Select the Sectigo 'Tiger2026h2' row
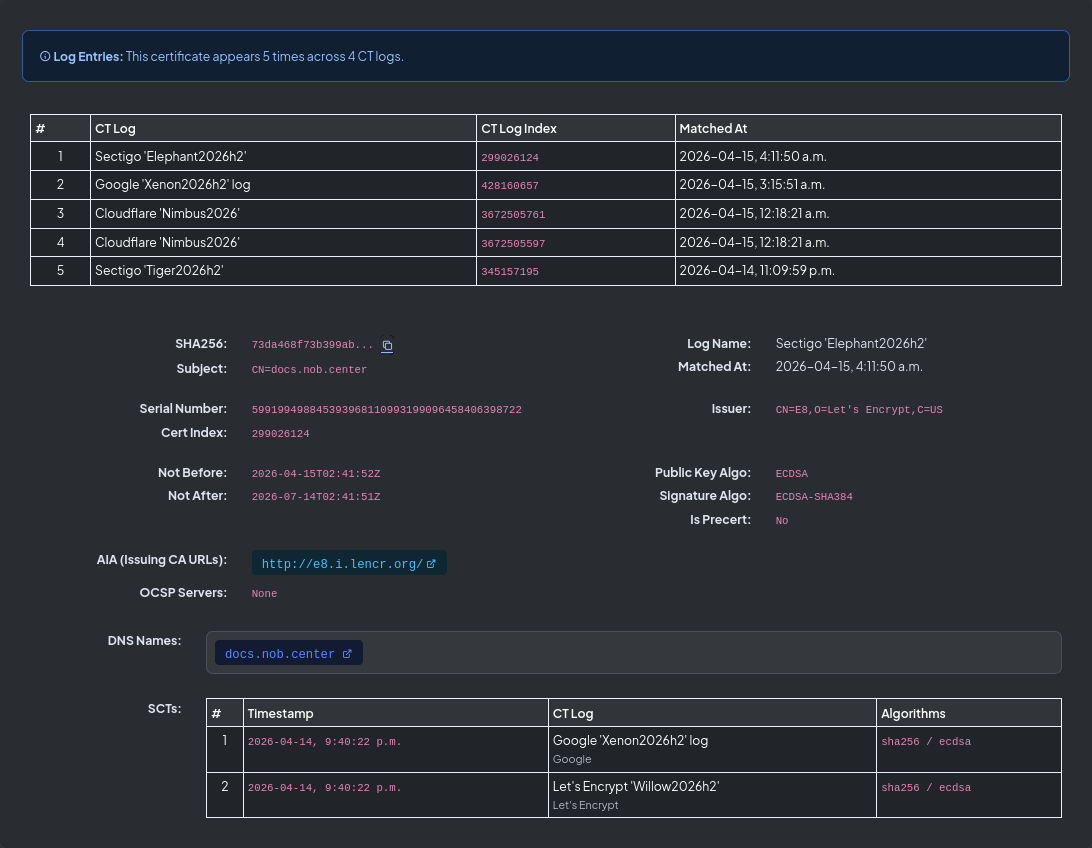 click(x=545, y=271)
